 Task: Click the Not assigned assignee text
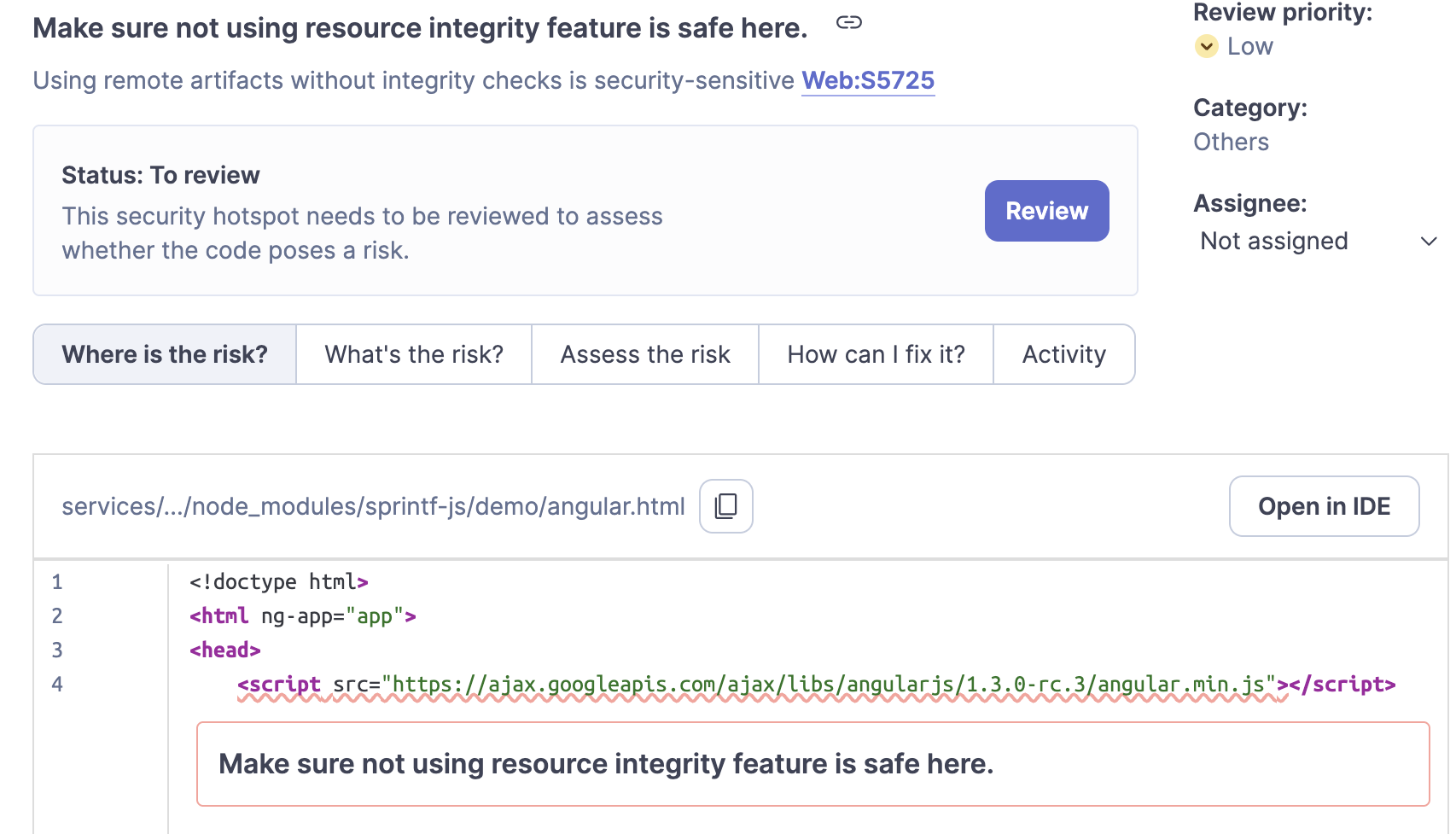coord(1273,242)
